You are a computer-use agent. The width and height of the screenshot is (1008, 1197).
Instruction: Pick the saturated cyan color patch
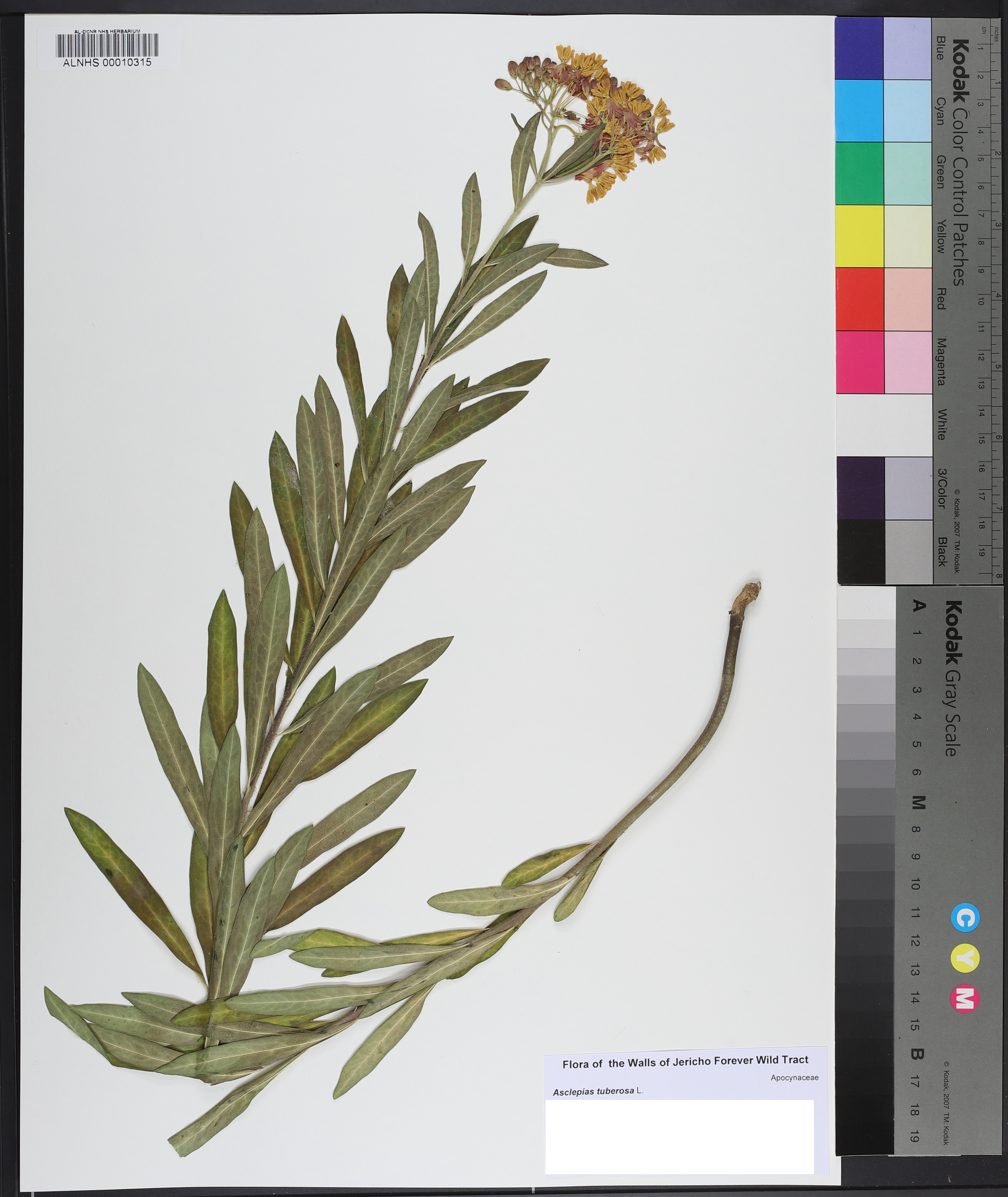[x=859, y=110]
